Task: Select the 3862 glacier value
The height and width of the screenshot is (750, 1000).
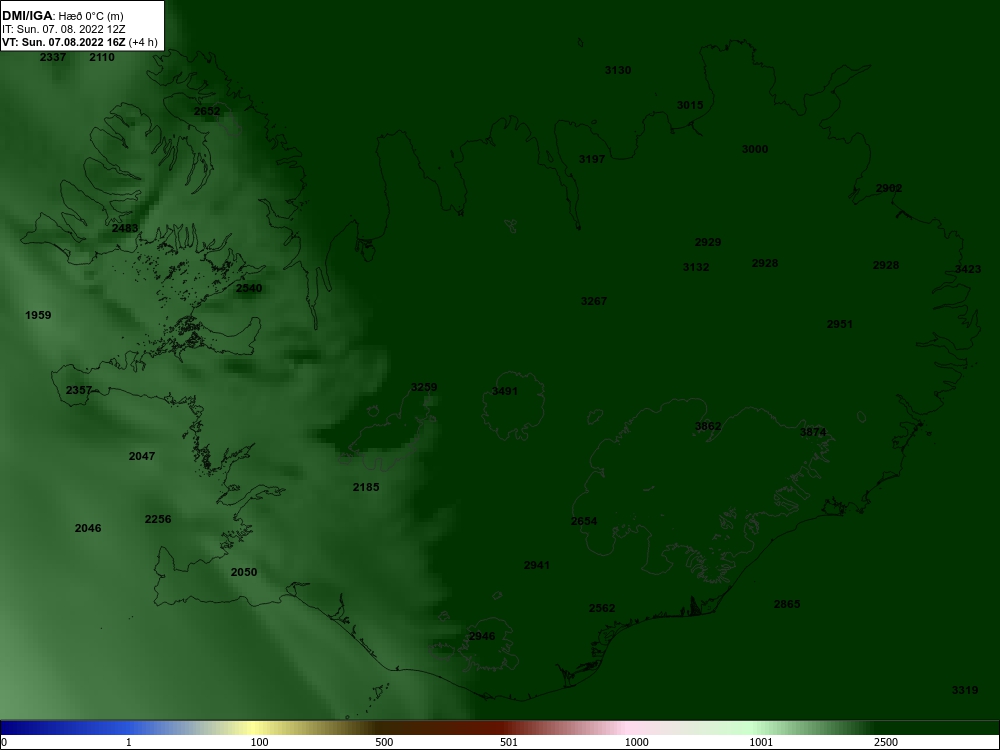Action: click(x=708, y=426)
